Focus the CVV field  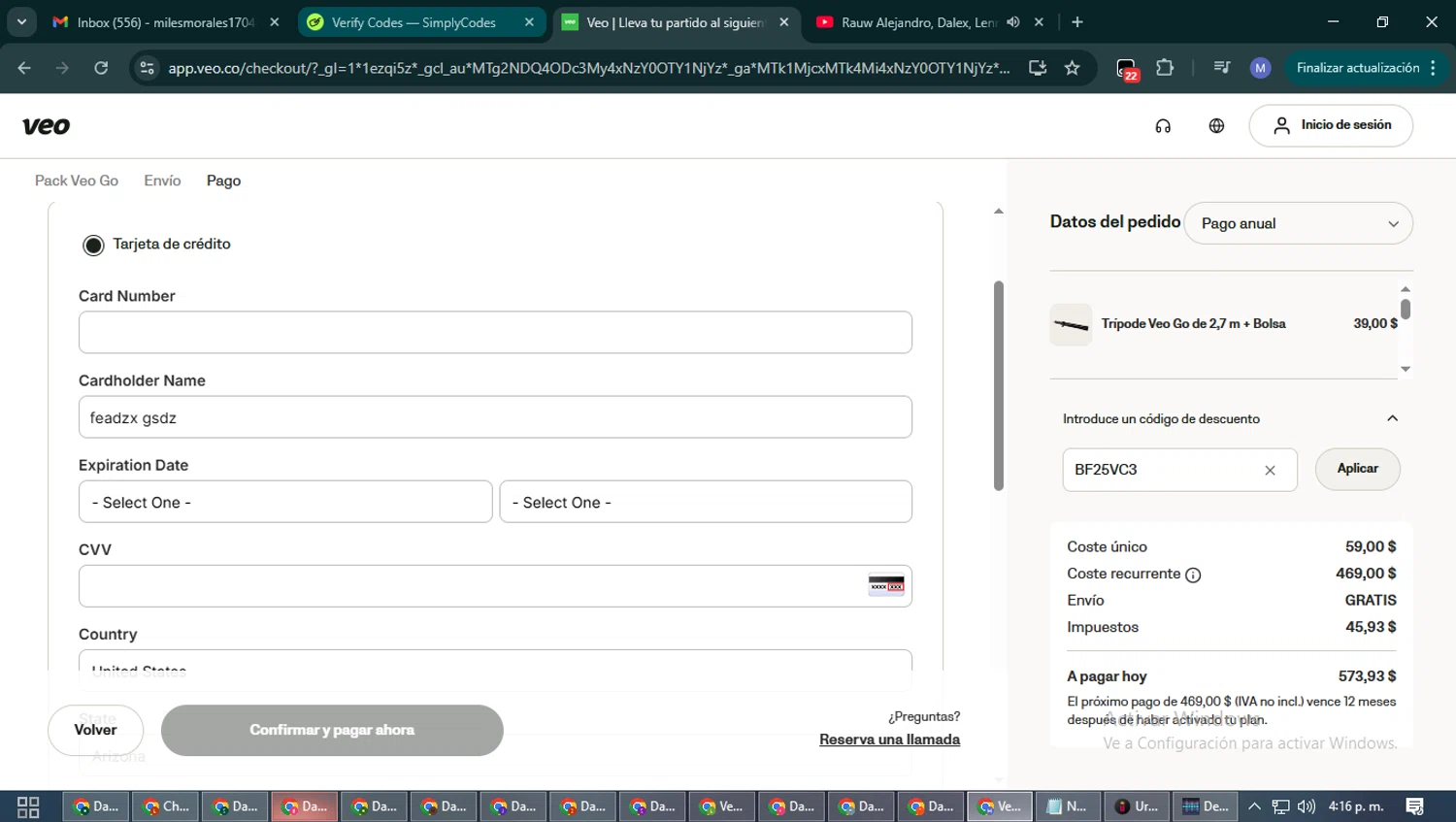point(495,586)
